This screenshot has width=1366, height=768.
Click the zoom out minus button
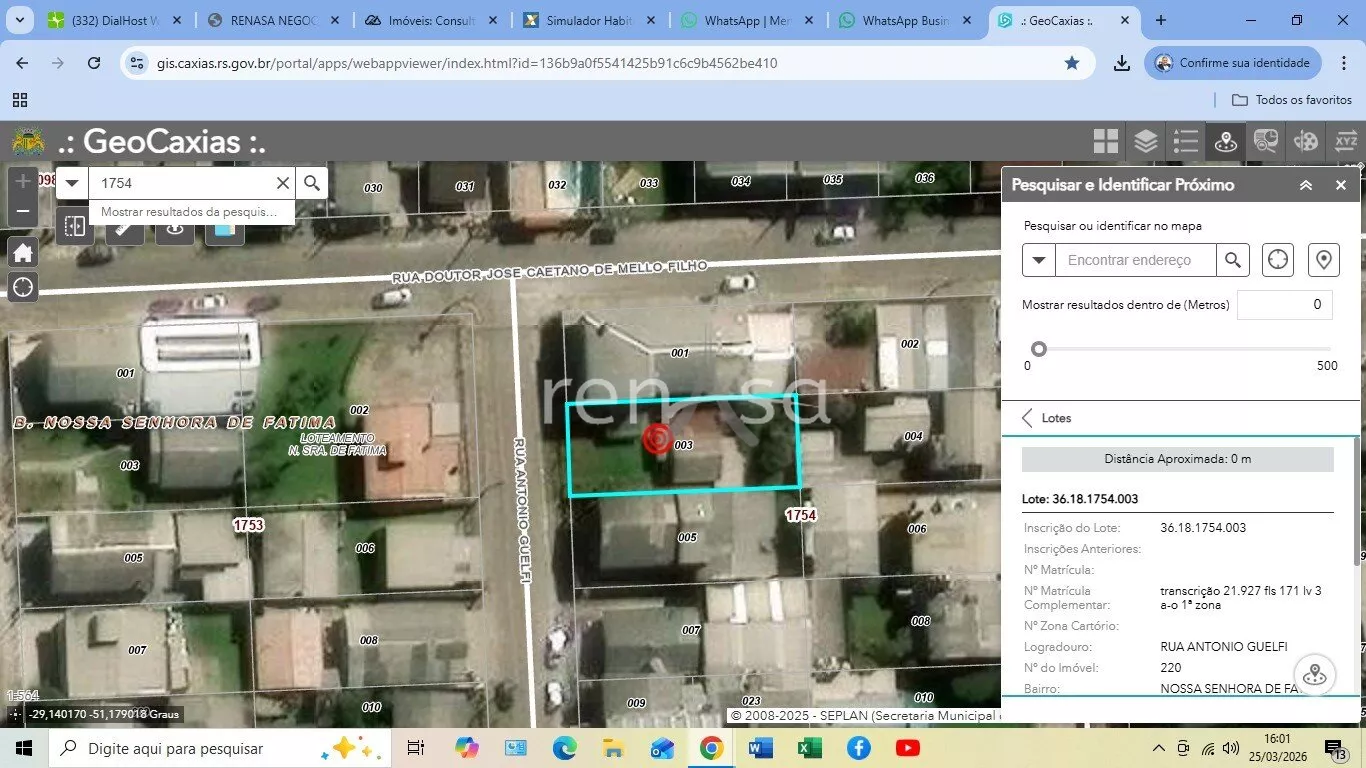pyautogui.click(x=23, y=212)
